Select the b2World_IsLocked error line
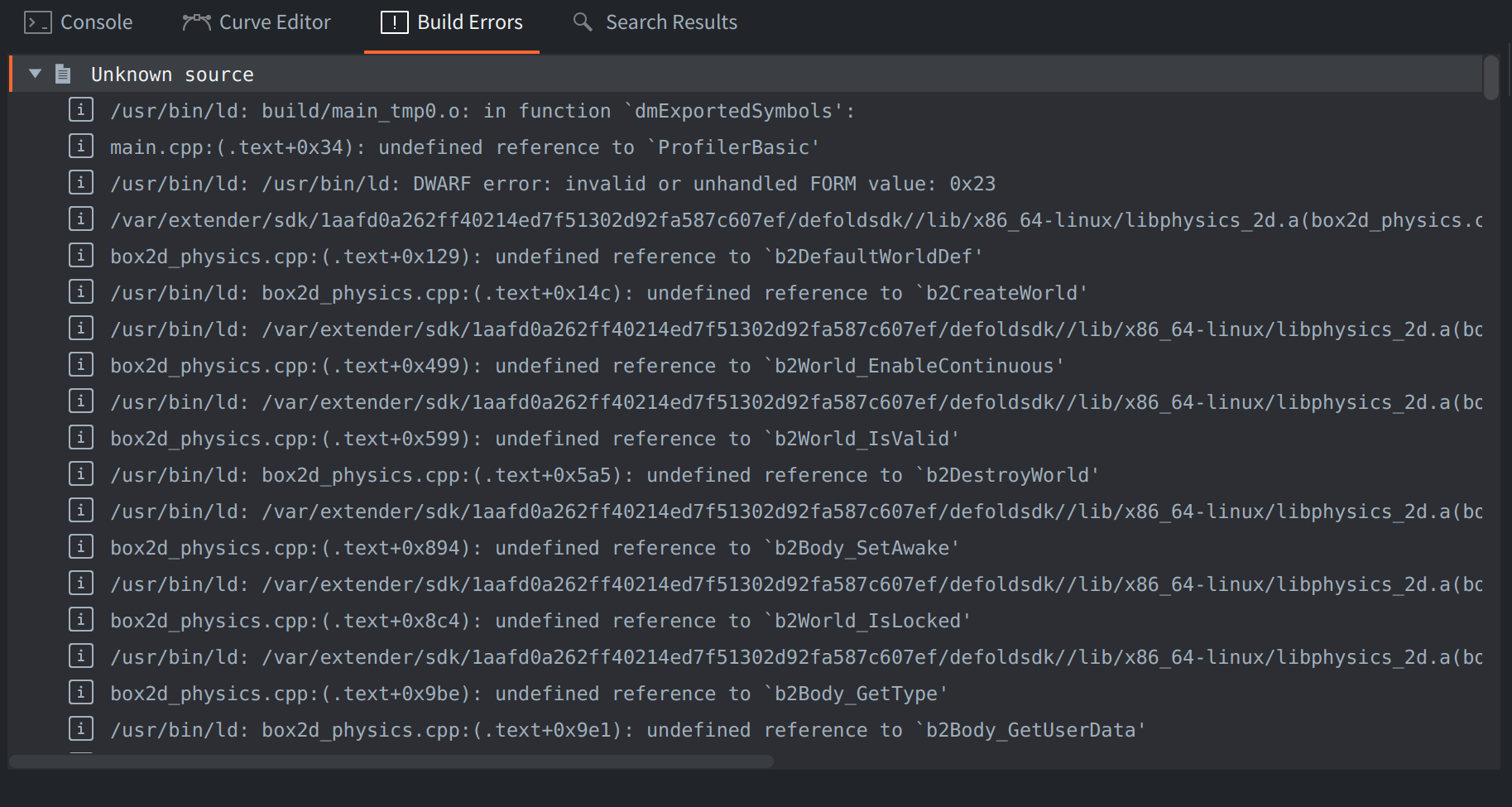This screenshot has height=807, width=1512. pos(540,621)
